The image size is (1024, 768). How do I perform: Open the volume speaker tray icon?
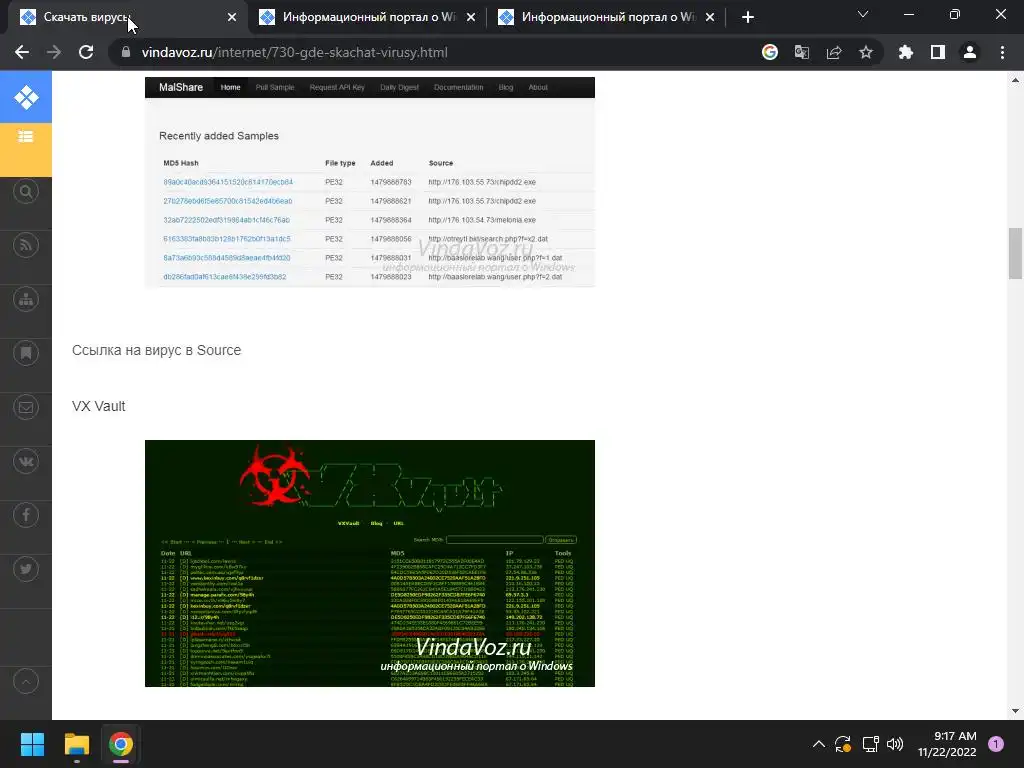tap(895, 744)
